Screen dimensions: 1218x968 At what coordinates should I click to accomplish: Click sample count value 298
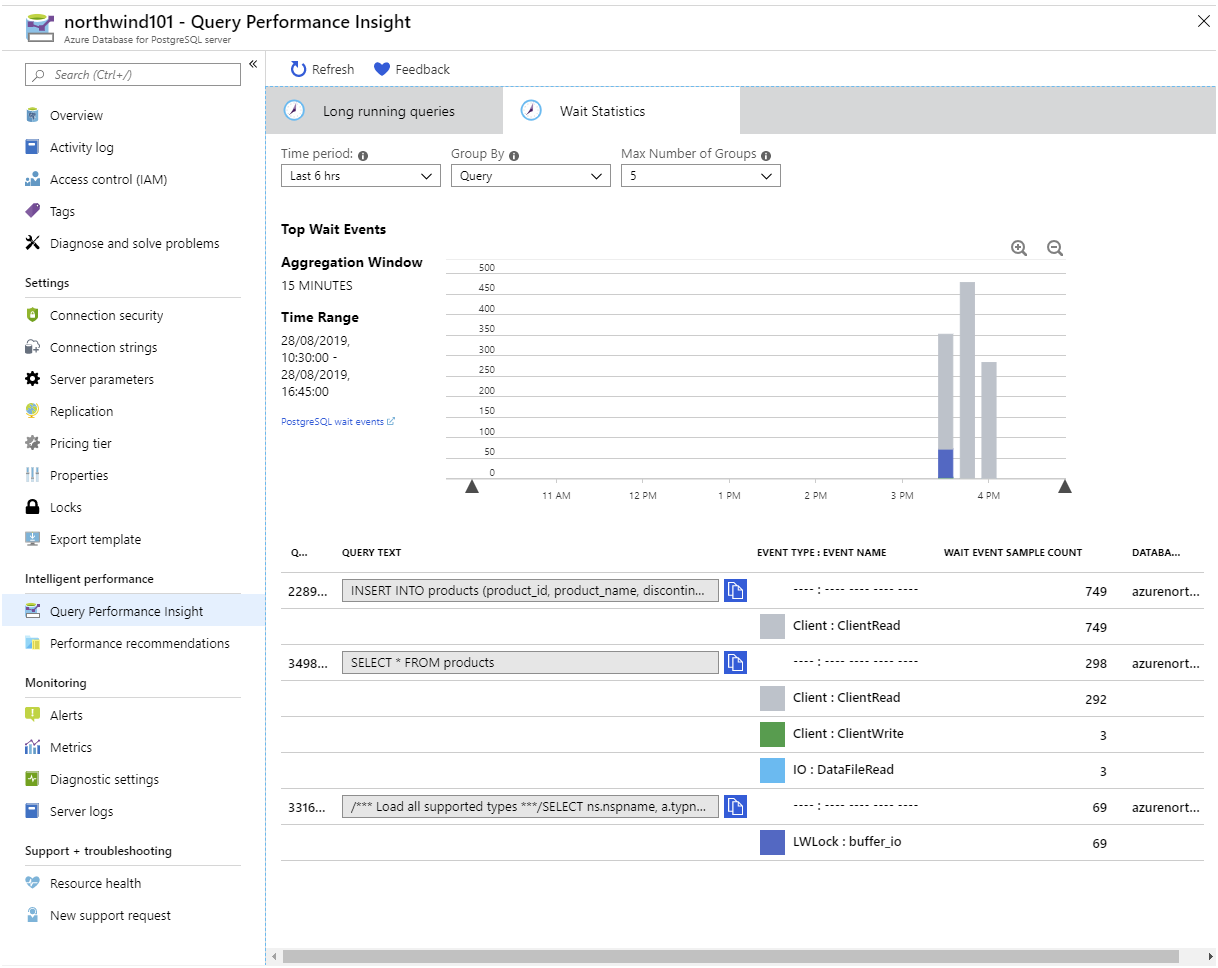pos(1096,663)
